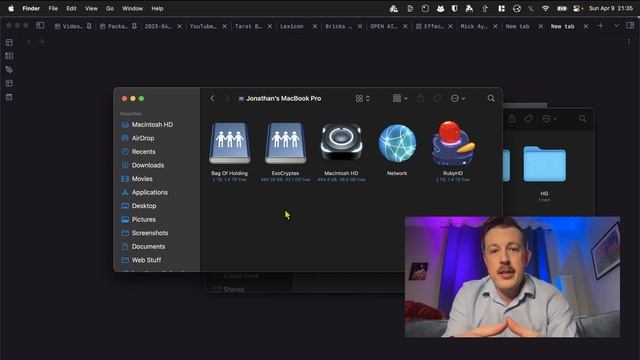640x360 pixels.
Task: Open Web Stuff folder in Finder sidebar
Action: 142,260
